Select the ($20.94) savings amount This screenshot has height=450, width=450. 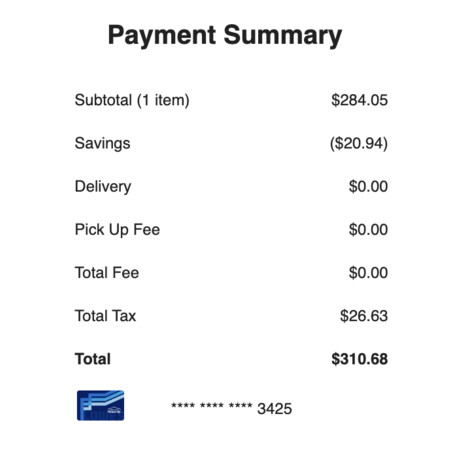(359, 144)
